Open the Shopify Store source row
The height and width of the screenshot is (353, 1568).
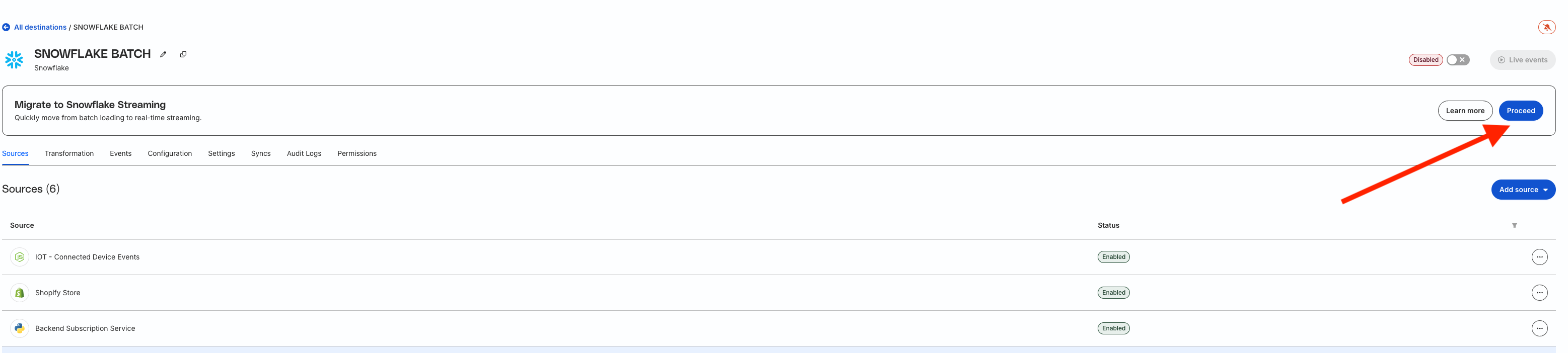tap(58, 293)
